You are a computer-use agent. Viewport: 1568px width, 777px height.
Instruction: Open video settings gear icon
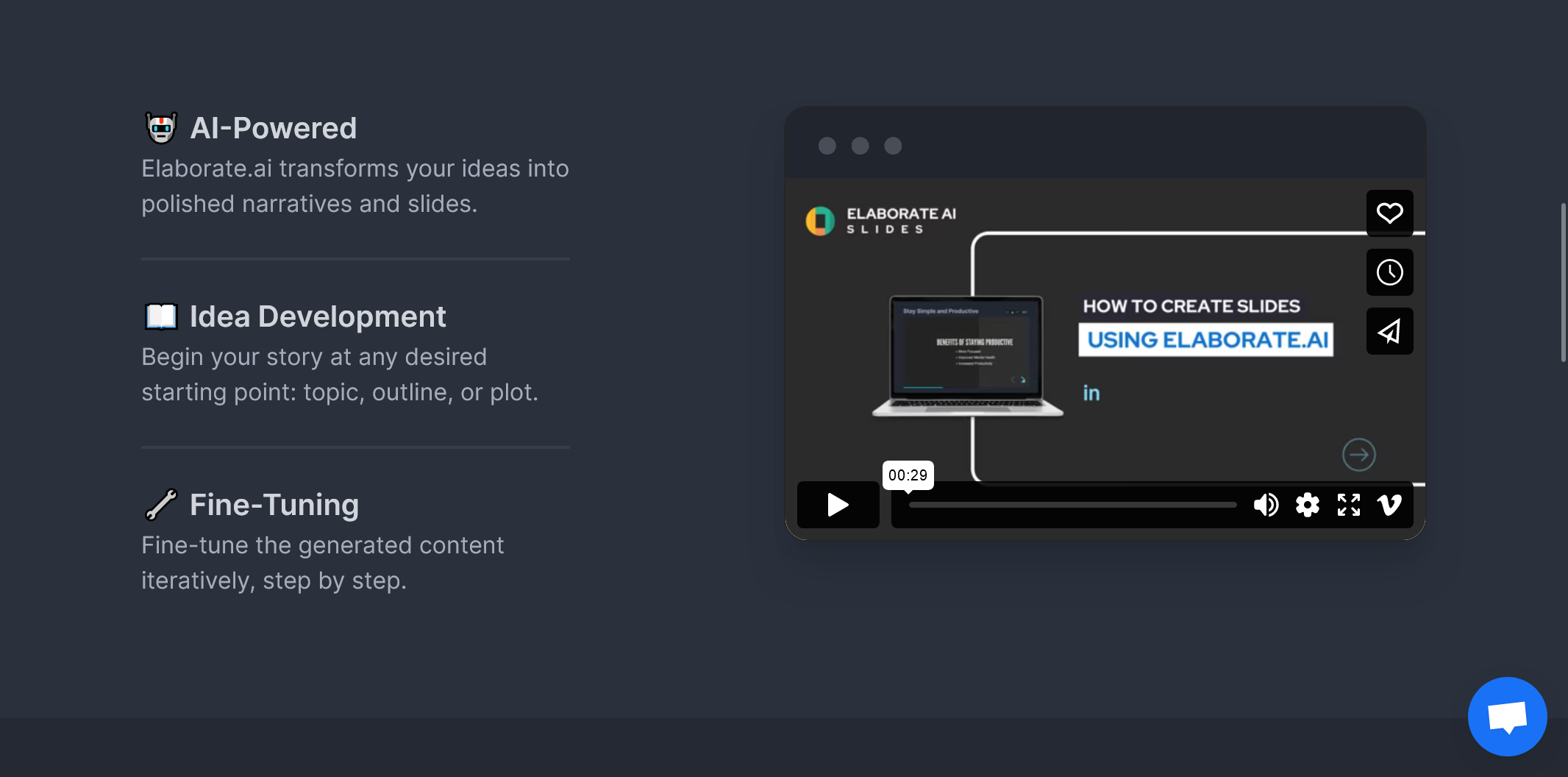[1308, 505]
